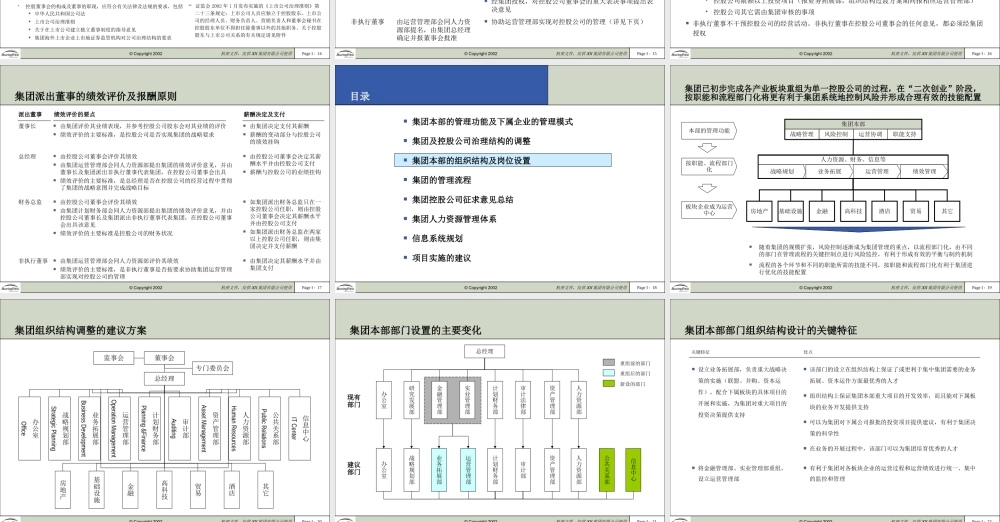The image size is (1000, 522).
Task: Select the light blue 业务拓展部 box
Action: tap(439, 470)
